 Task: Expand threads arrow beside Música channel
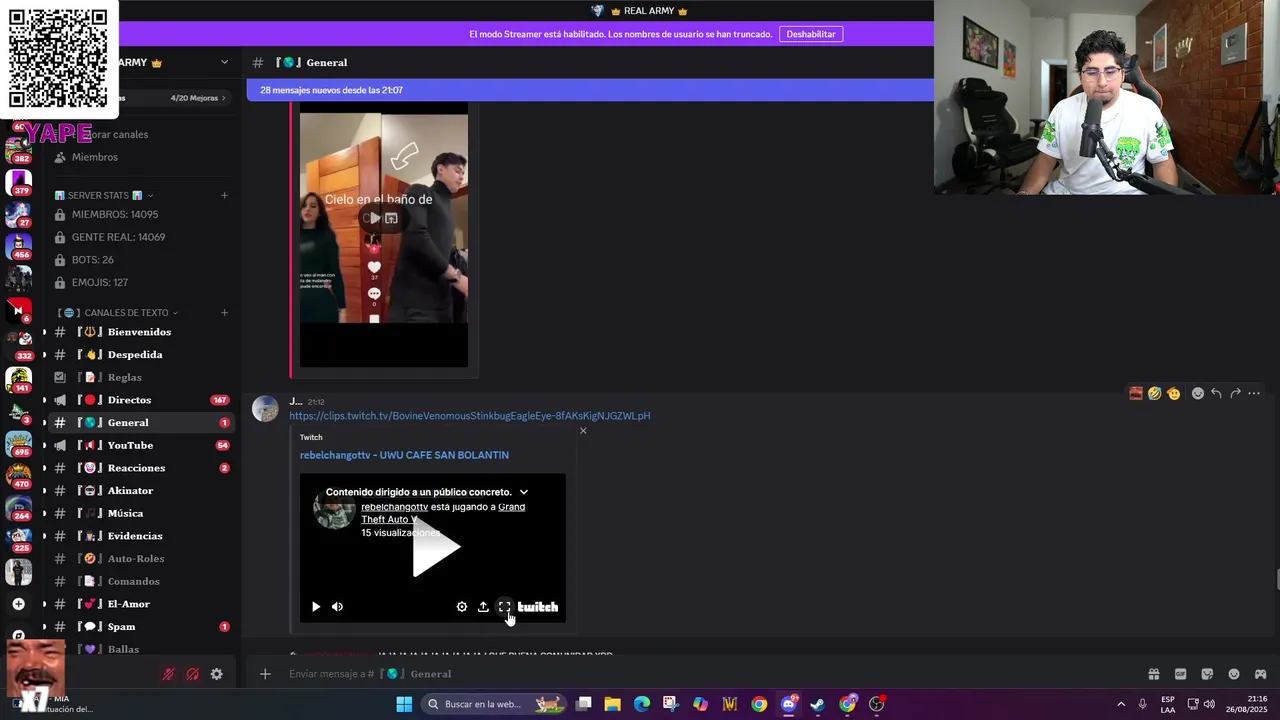[x=44, y=513]
